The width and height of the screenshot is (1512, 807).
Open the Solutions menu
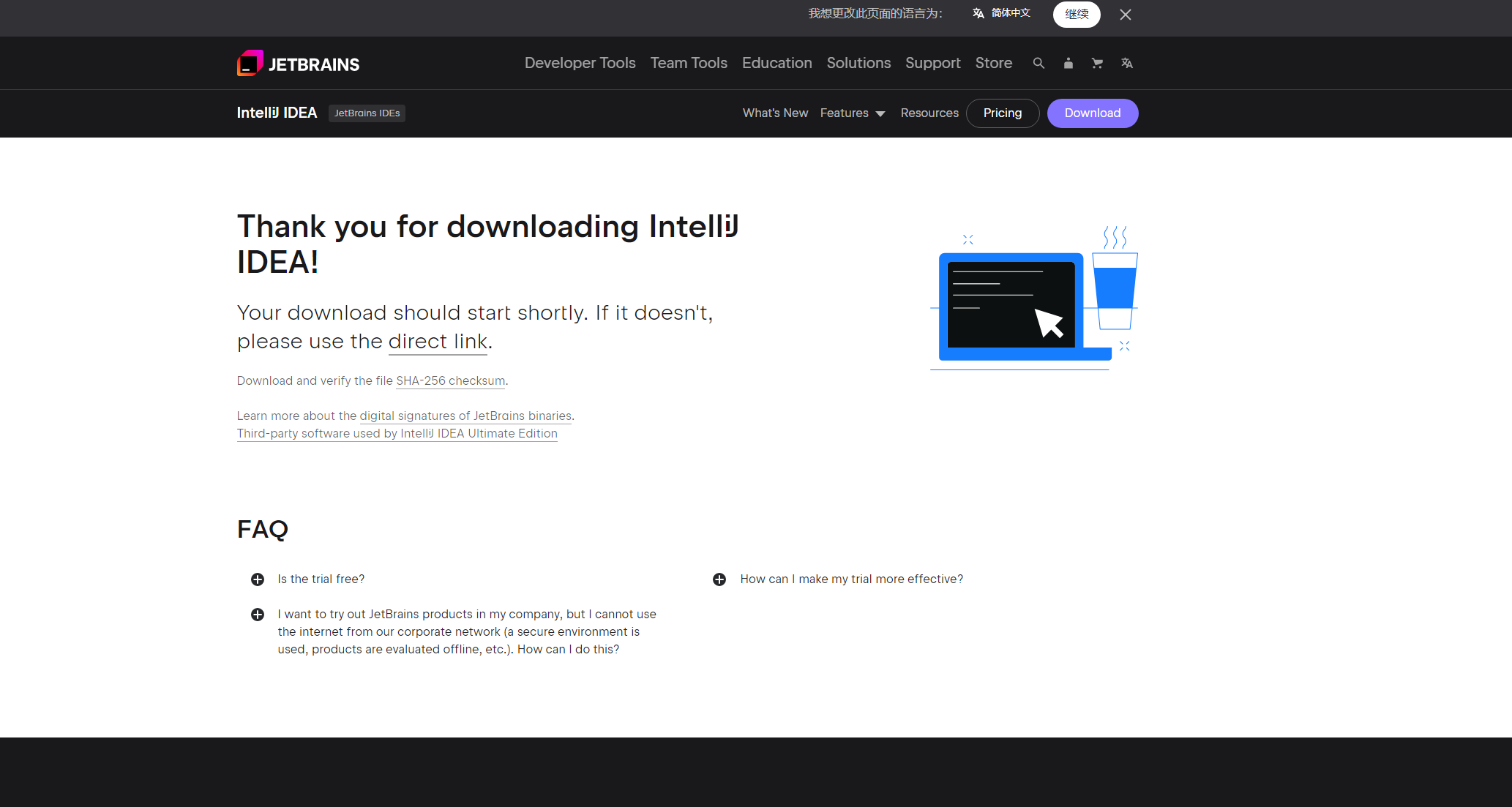coord(858,63)
